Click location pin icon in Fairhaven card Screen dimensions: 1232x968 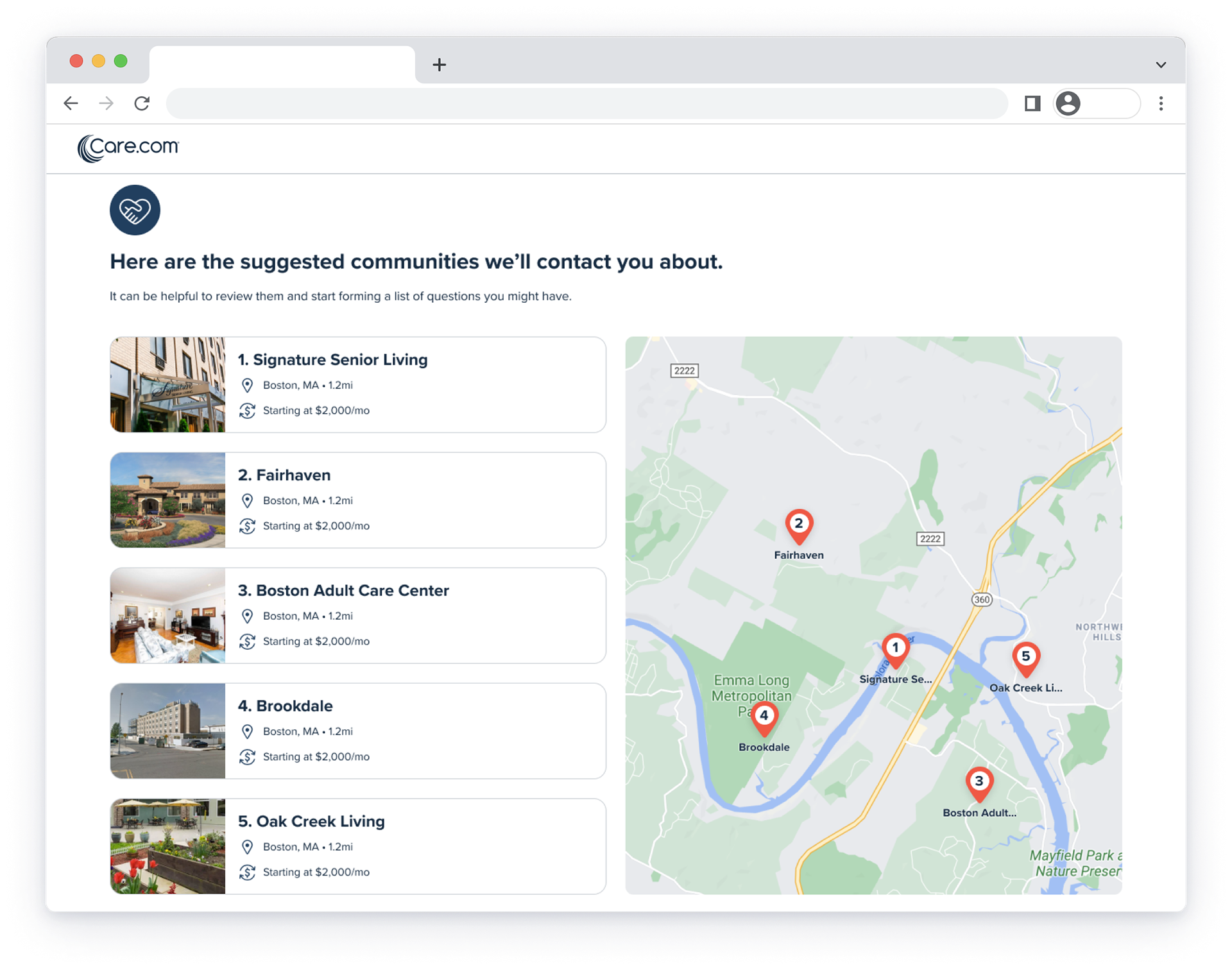(x=247, y=501)
